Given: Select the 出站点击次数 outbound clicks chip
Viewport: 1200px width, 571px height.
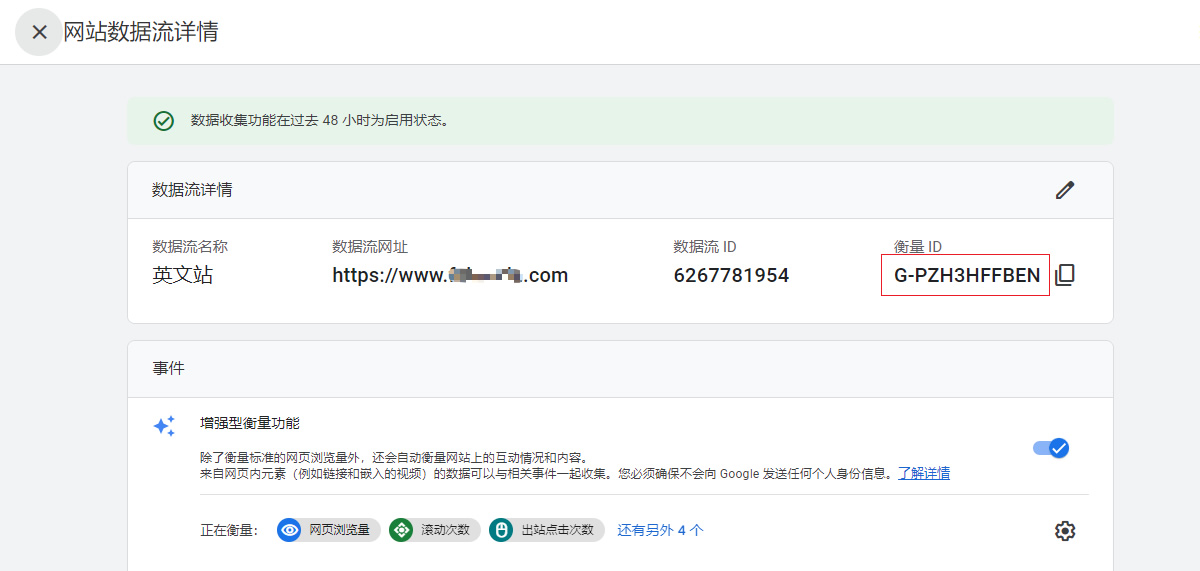Looking at the screenshot, I should click(547, 530).
